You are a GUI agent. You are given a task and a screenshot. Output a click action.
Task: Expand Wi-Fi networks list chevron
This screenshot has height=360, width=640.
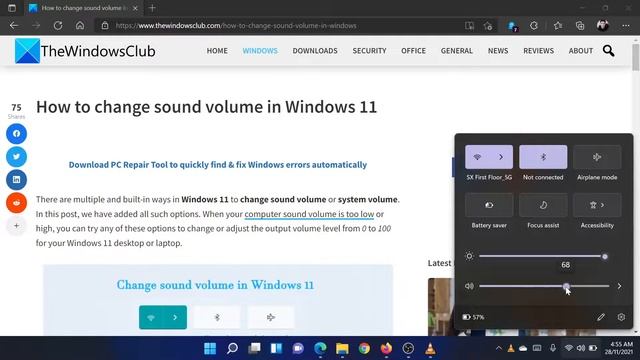click(501, 157)
